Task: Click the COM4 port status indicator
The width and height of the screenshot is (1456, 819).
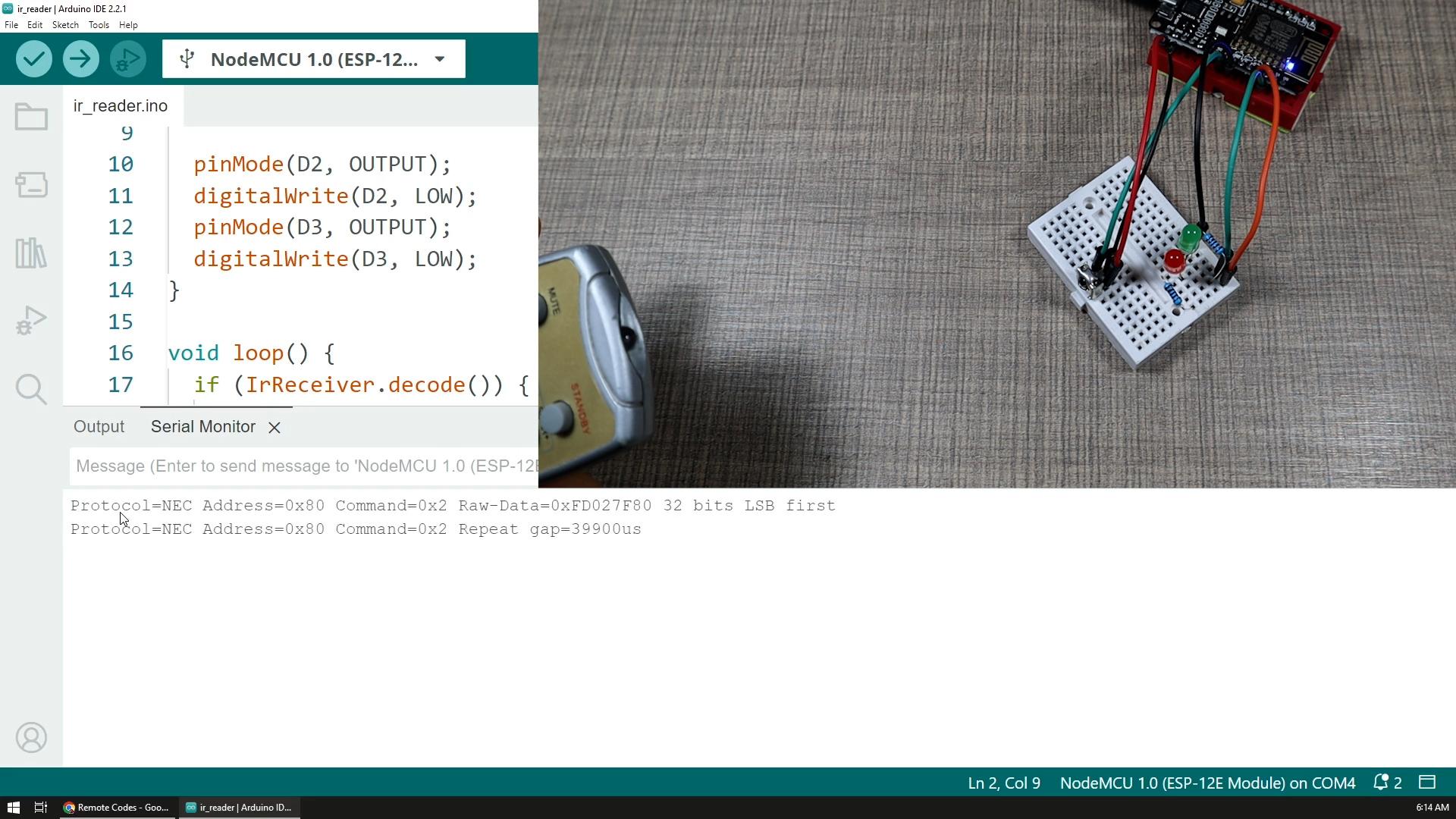Action: 1206,783
